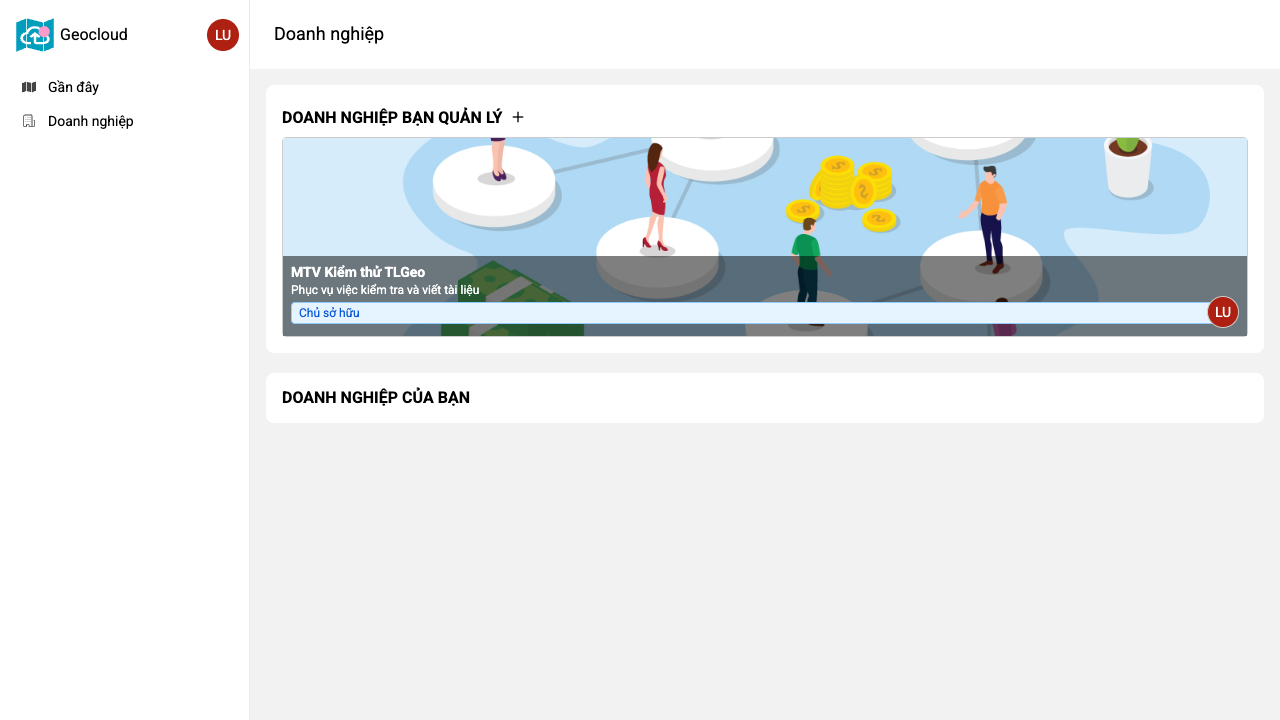1280x720 pixels.
Task: Click the Geocloud app name text
Action: (94, 35)
